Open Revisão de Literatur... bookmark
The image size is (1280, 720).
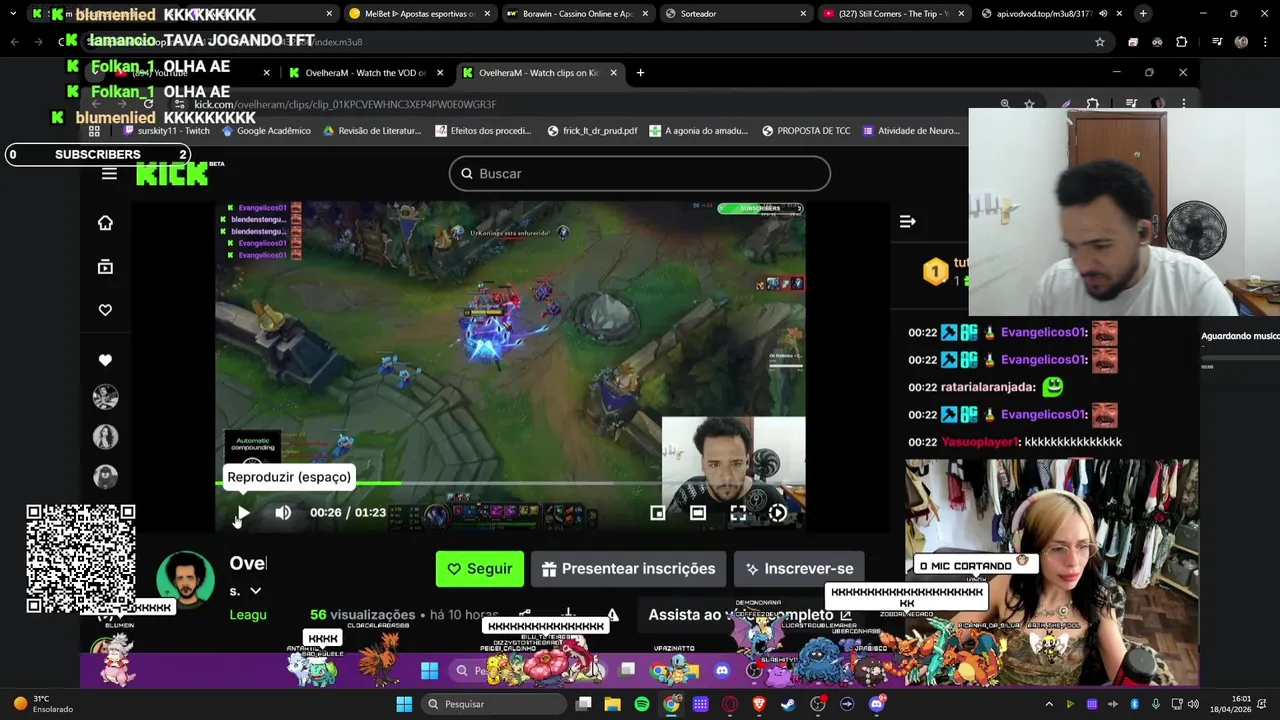tap(371, 131)
